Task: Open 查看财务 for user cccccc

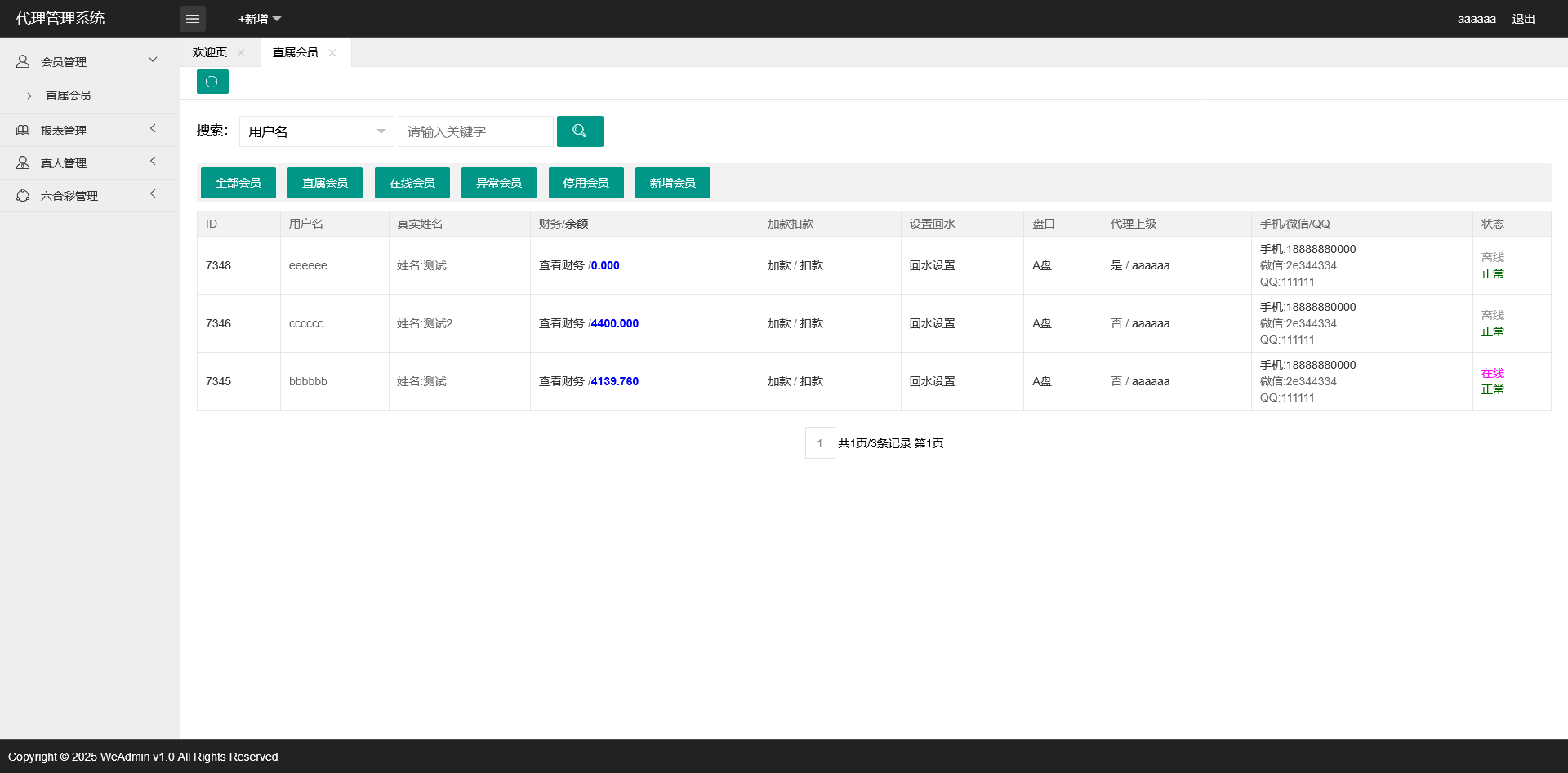Action: [562, 324]
